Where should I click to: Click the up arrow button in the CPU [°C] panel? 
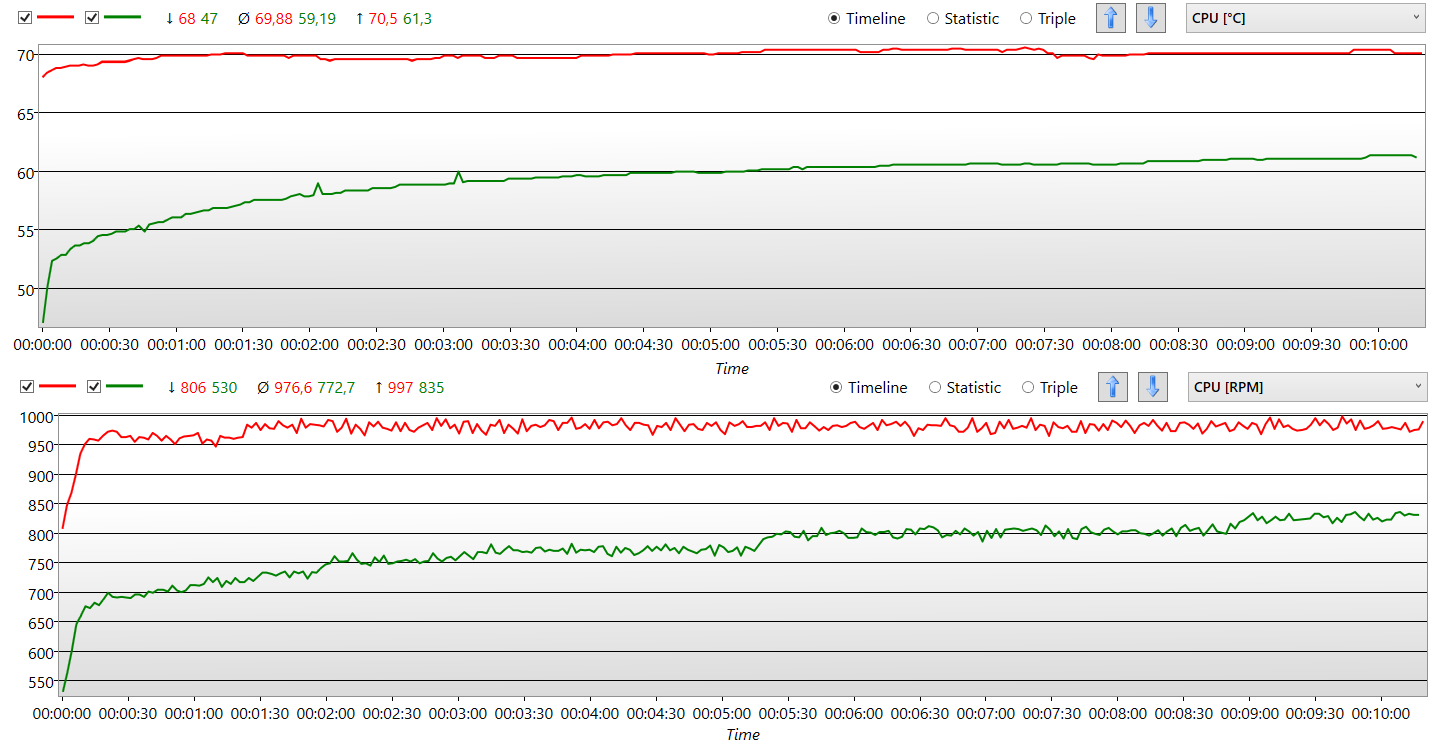[1111, 18]
